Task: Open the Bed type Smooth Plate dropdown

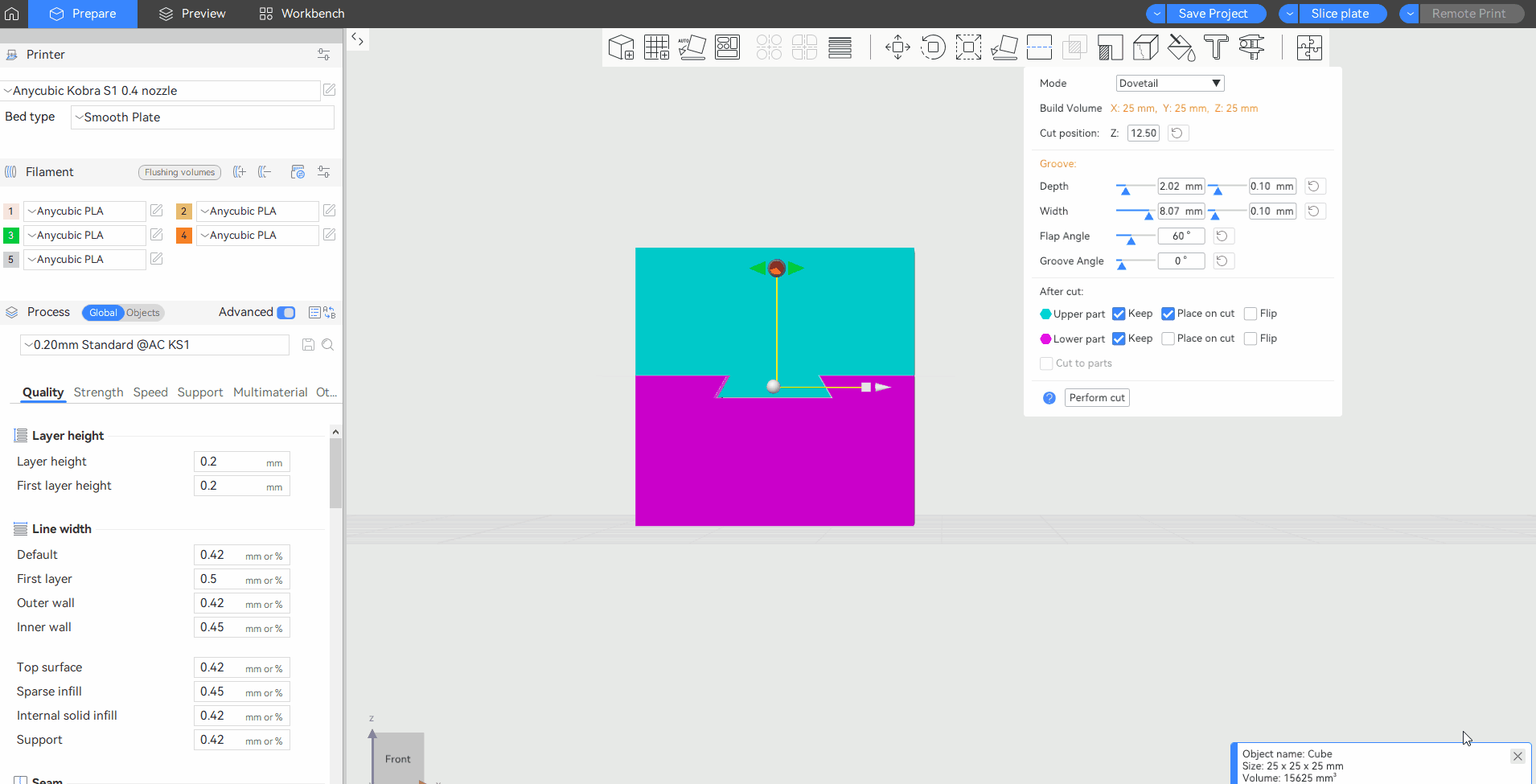Action: (x=203, y=117)
